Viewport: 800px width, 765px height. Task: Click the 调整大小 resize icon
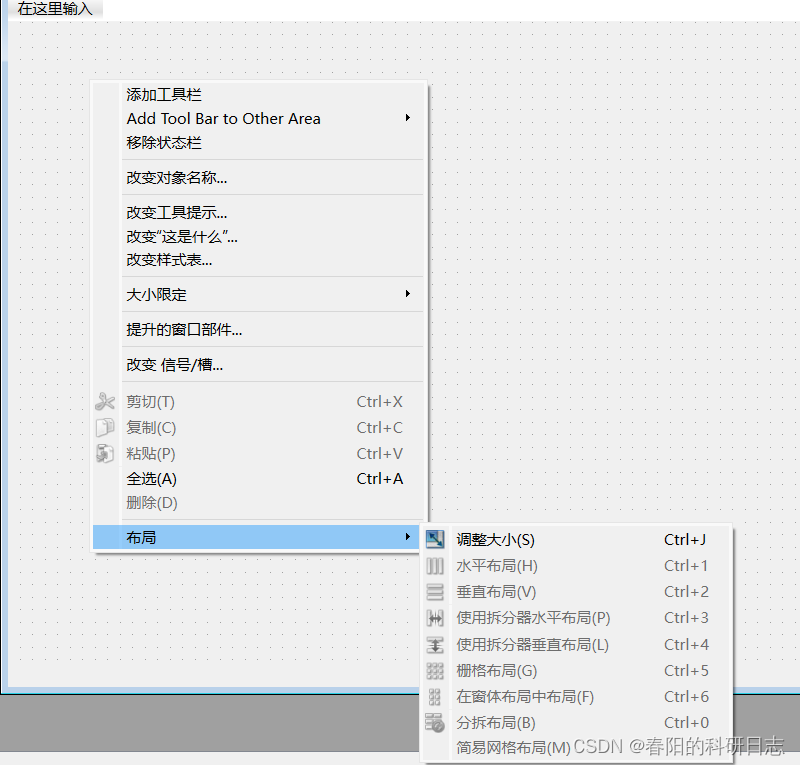(435, 539)
